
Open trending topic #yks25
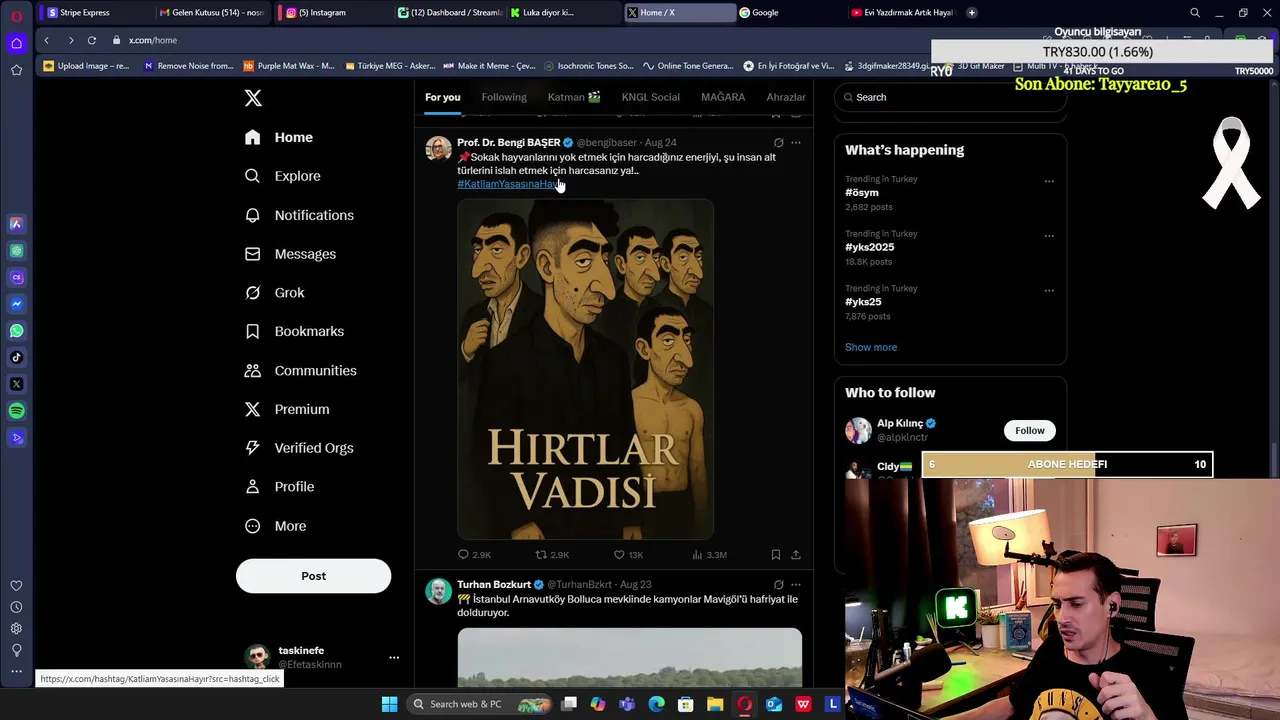tap(863, 302)
